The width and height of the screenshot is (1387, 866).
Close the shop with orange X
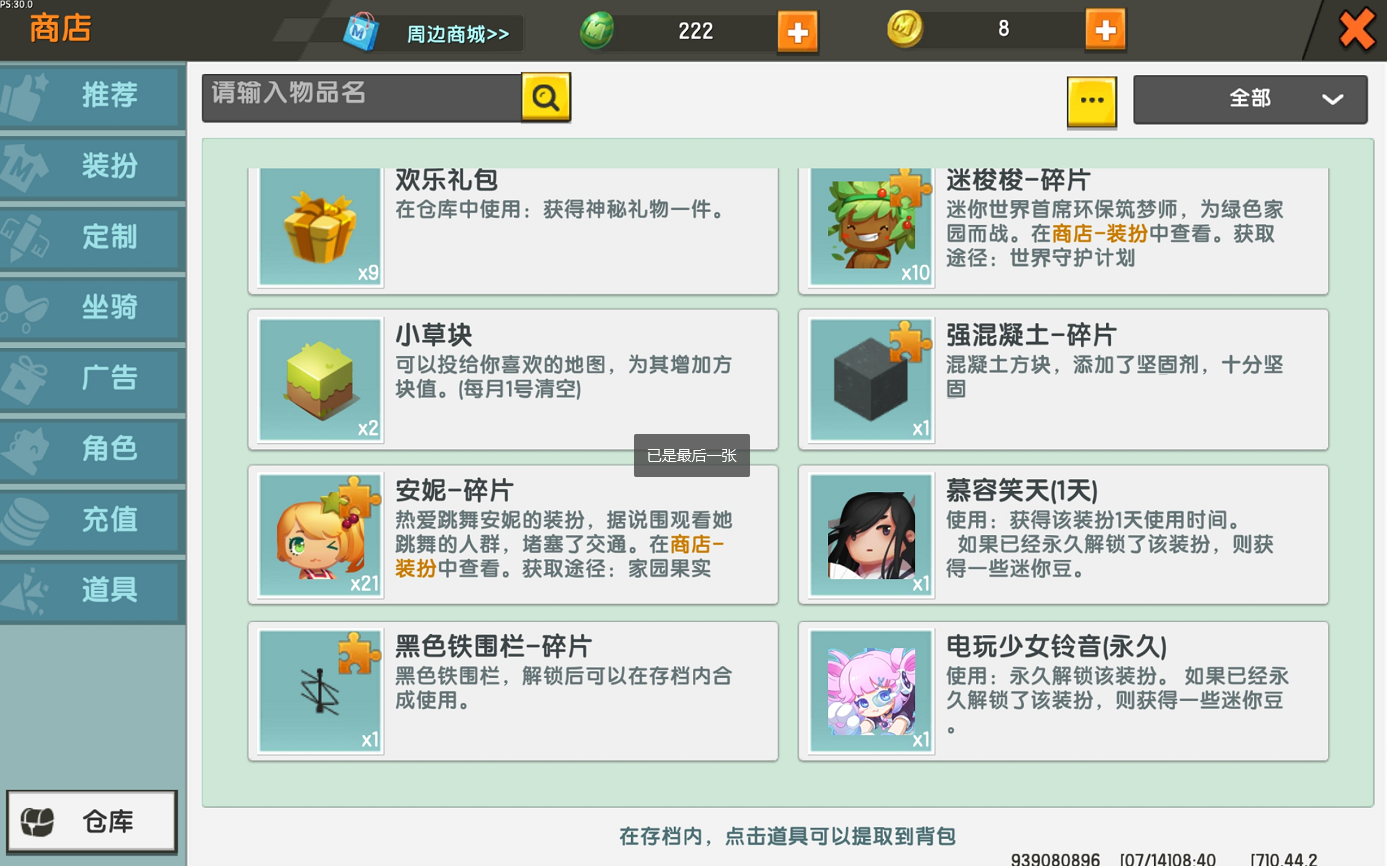click(x=1356, y=29)
